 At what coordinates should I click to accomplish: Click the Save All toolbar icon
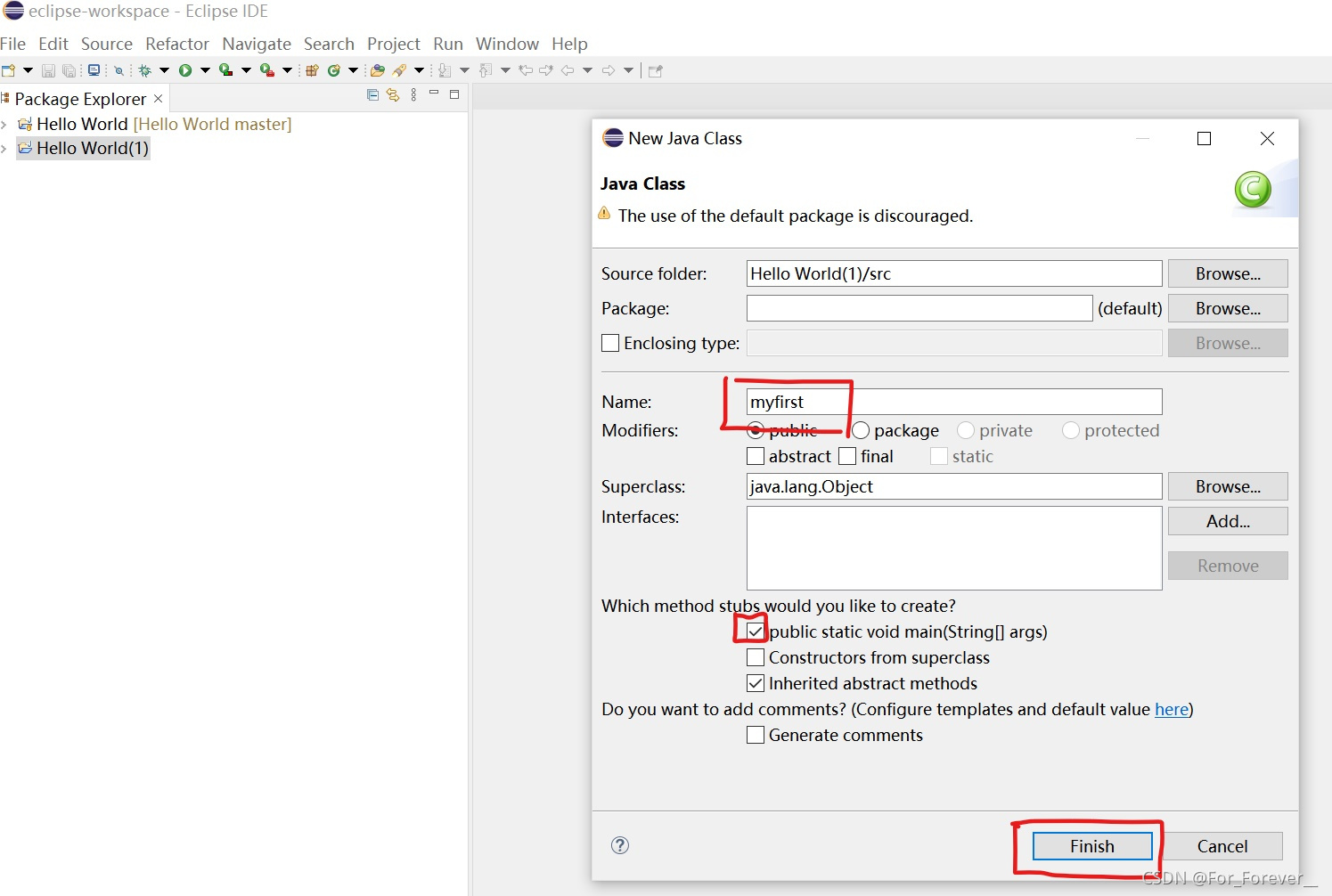pos(69,70)
